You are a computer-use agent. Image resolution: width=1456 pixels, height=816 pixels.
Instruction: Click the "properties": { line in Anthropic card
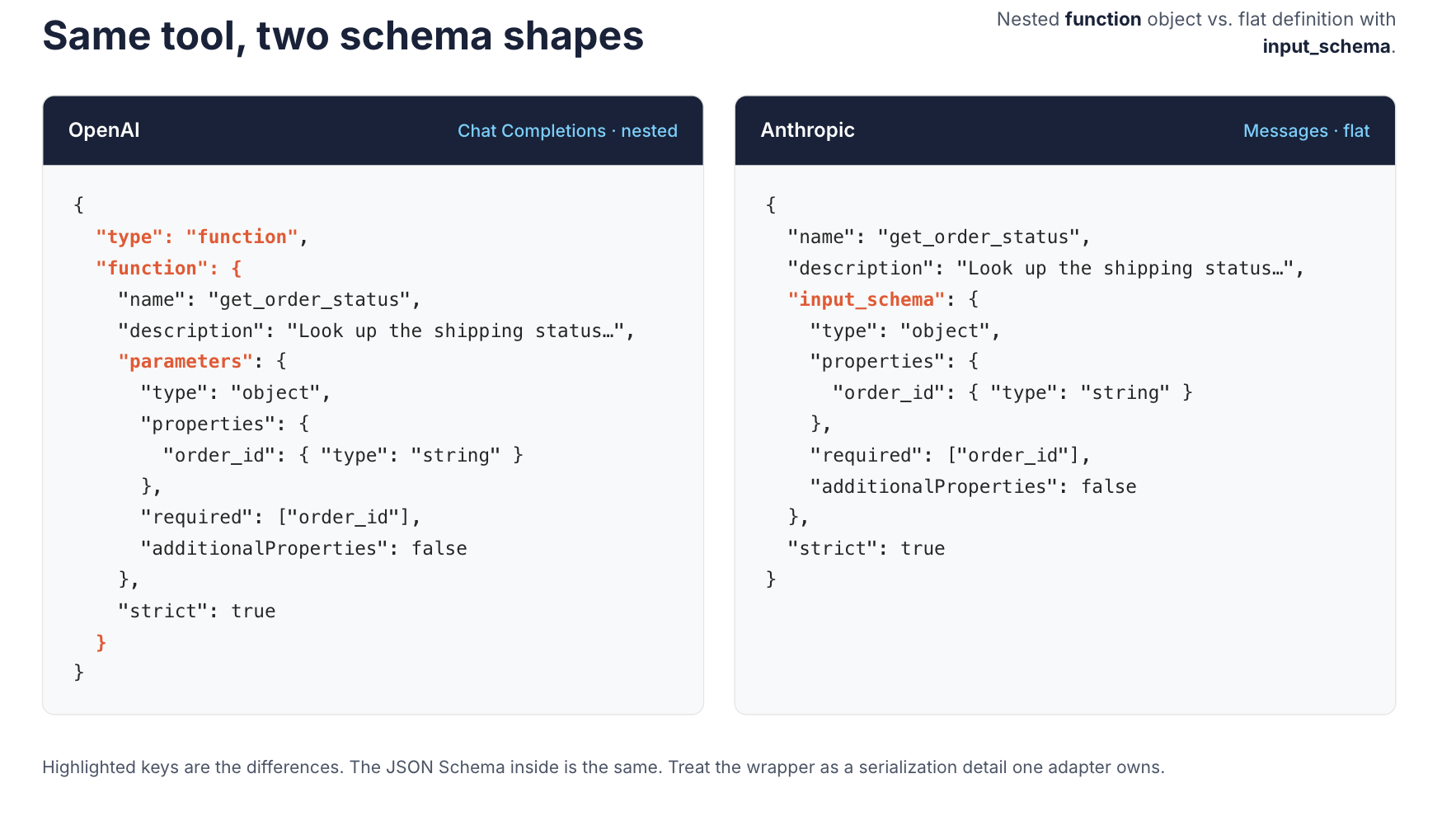[x=895, y=362]
